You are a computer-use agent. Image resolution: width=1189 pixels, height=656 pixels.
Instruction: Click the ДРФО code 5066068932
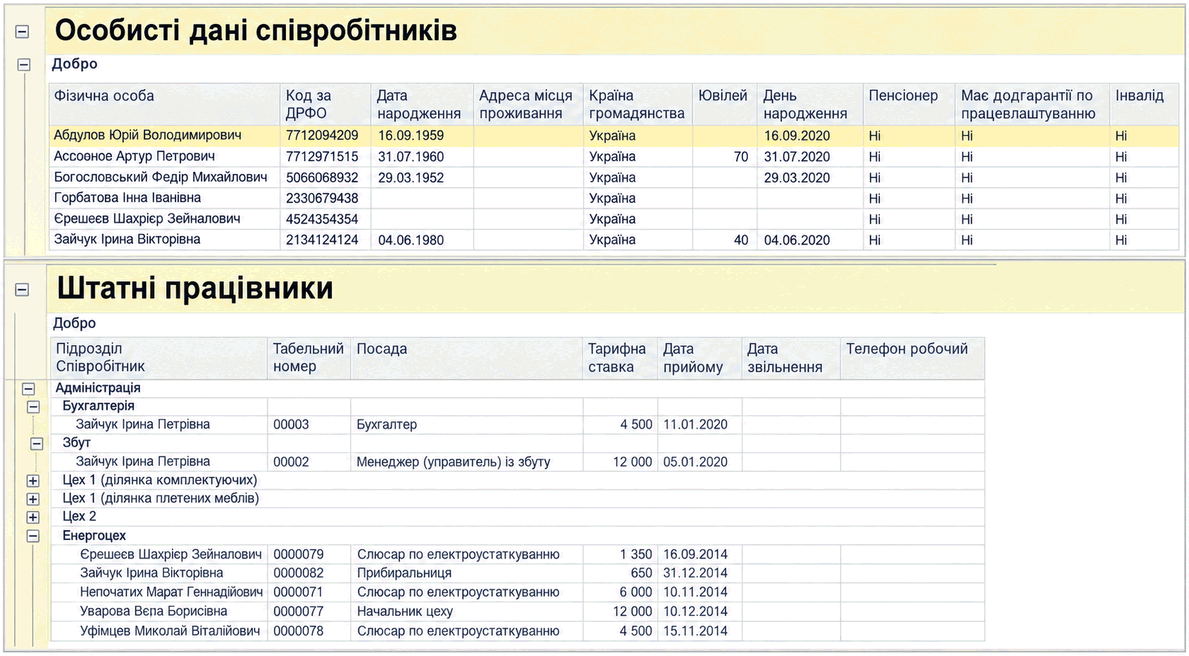(x=322, y=178)
